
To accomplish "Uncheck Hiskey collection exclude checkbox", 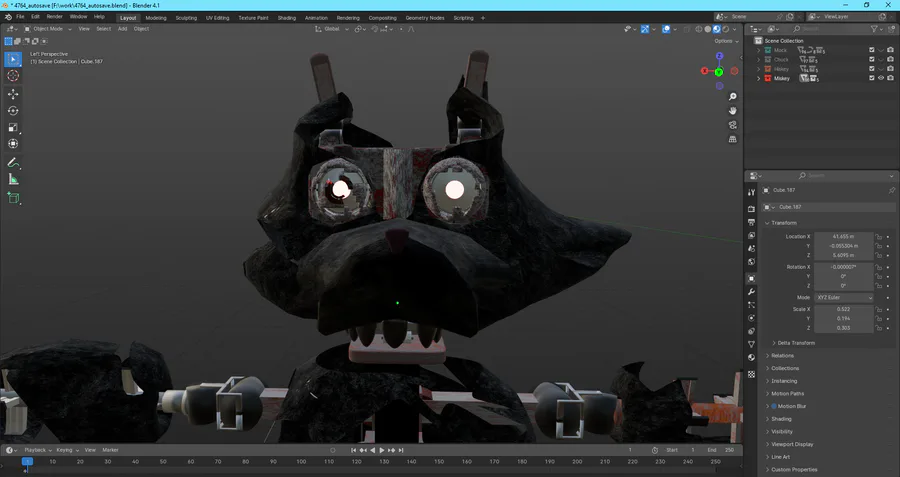I will 872,69.
